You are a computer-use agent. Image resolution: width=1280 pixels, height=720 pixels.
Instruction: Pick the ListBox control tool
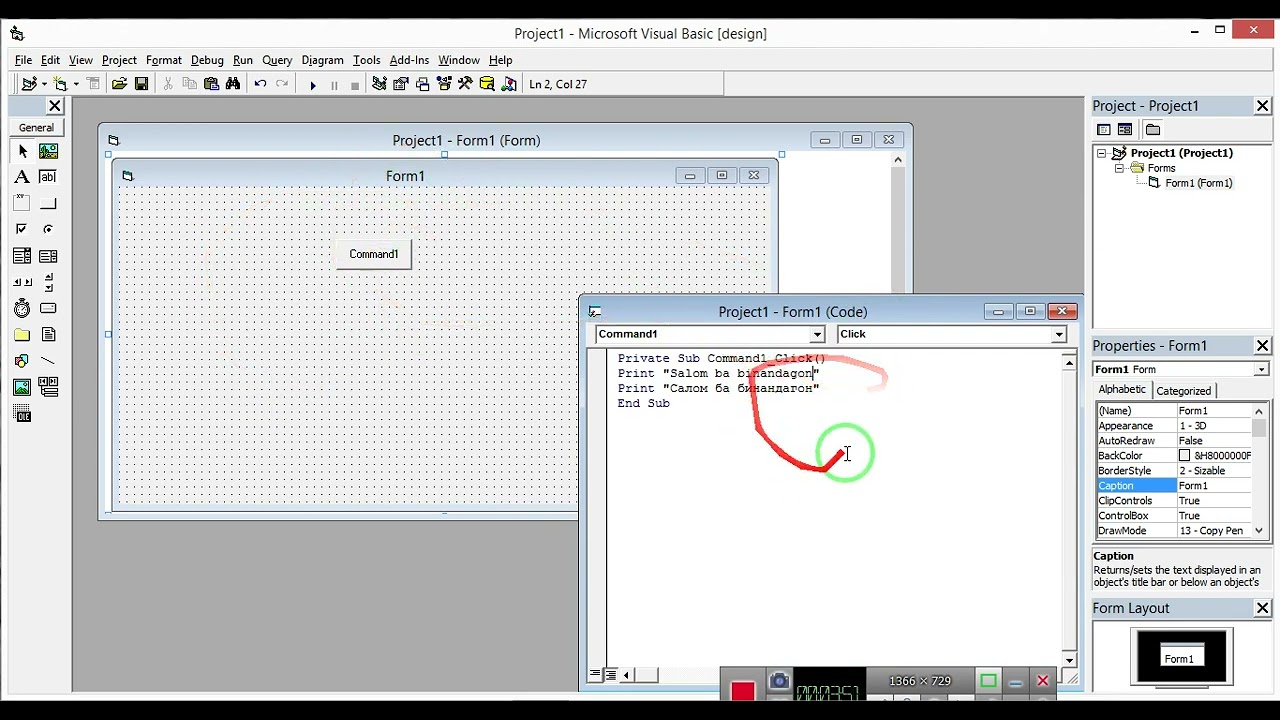point(48,256)
